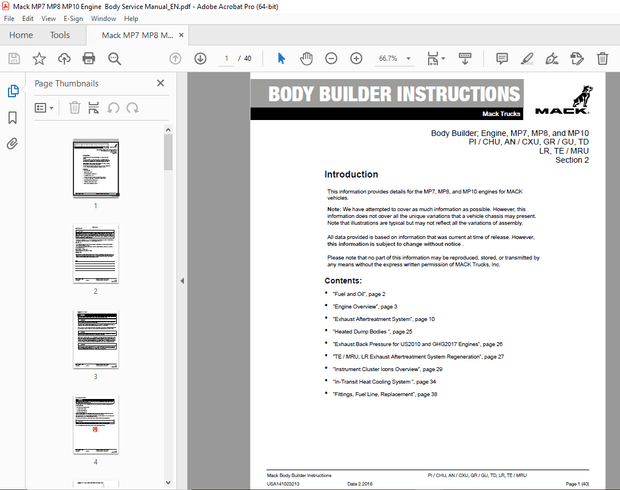Click the "Contents:" heading text

(x=343, y=281)
